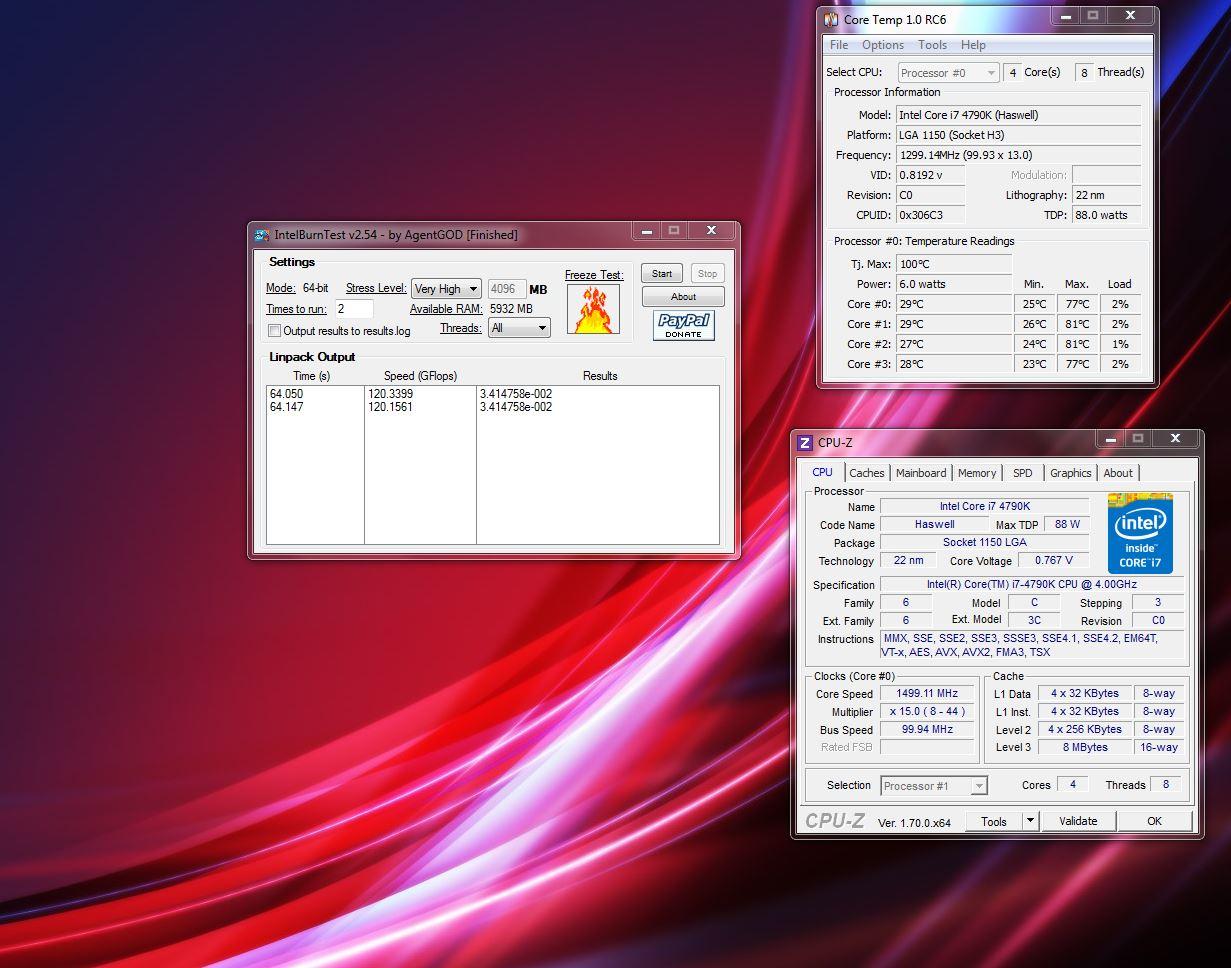
Task: Click the CPUID 0x306C3 value
Action: point(930,215)
